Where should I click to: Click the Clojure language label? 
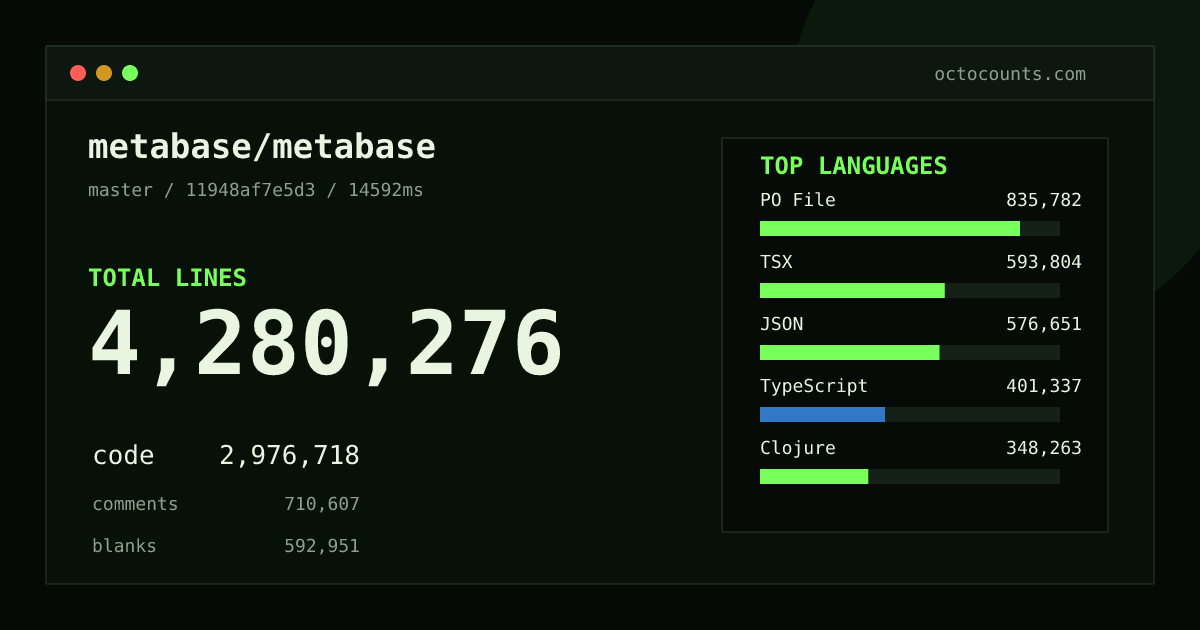798,448
